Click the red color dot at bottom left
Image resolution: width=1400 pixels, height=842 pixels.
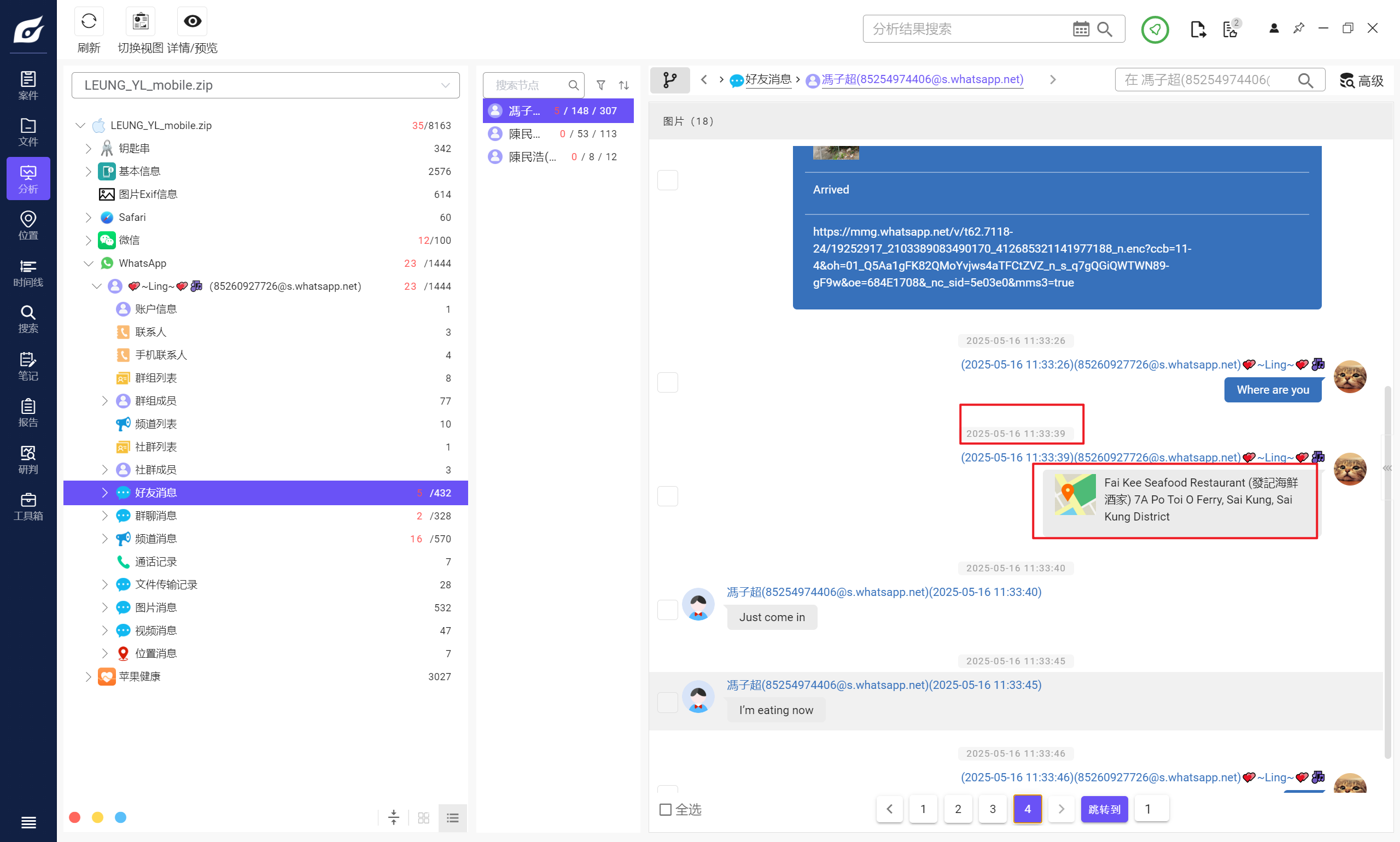[74, 817]
